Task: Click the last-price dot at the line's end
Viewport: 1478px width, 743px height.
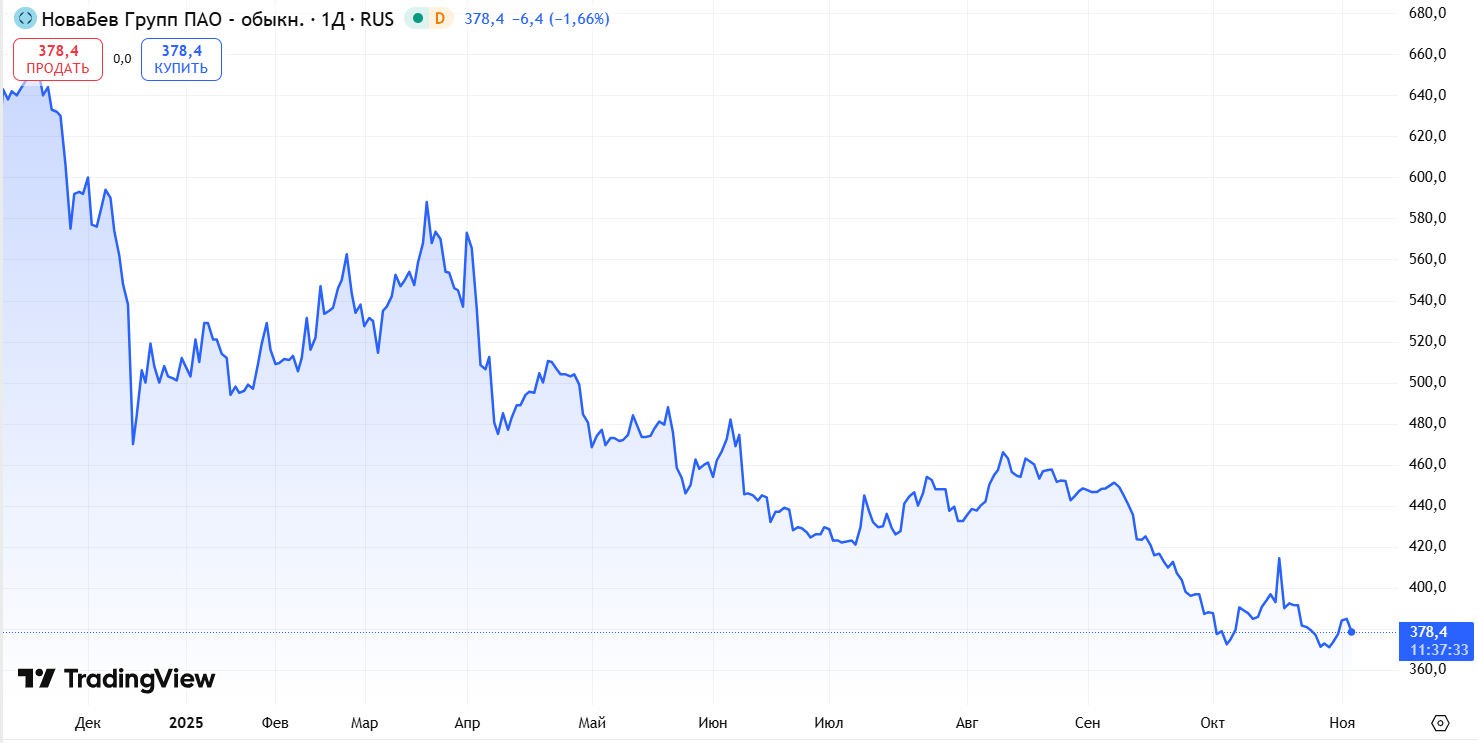Action: (x=1351, y=631)
